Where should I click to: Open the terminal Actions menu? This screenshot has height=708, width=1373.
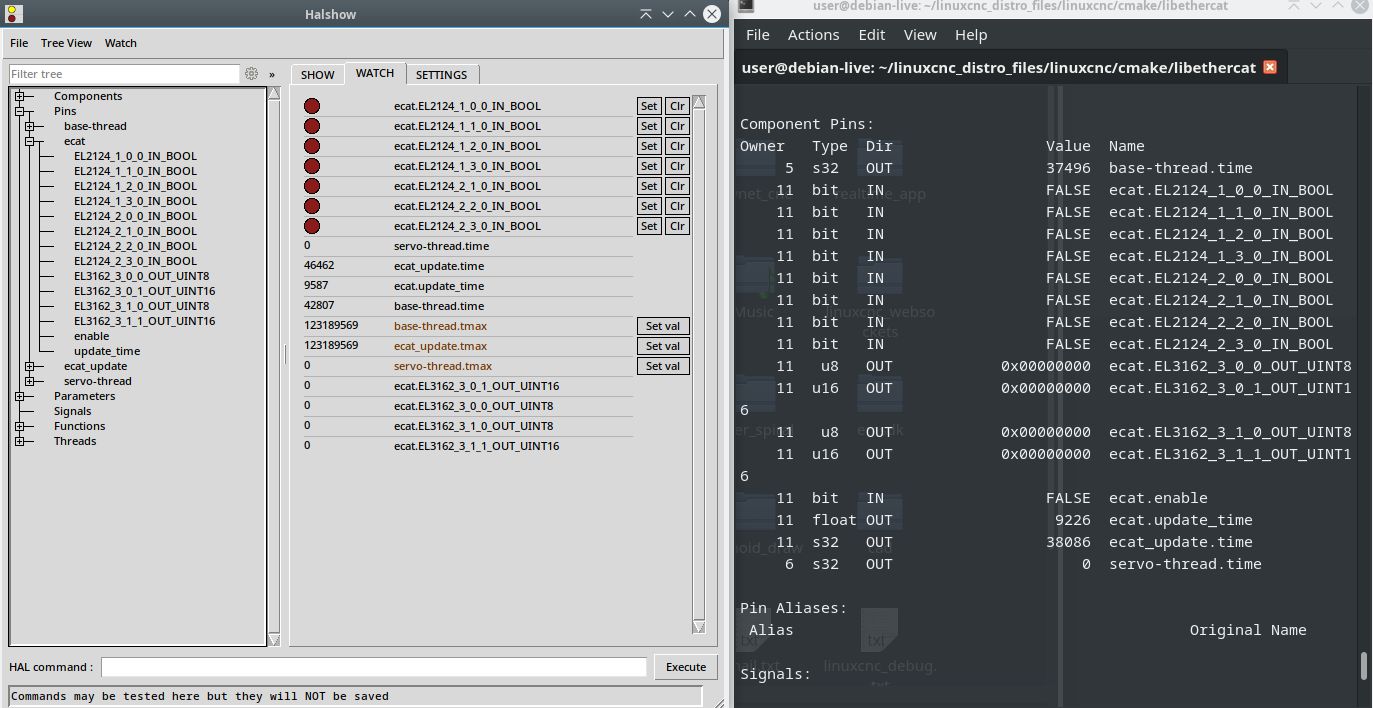click(813, 34)
